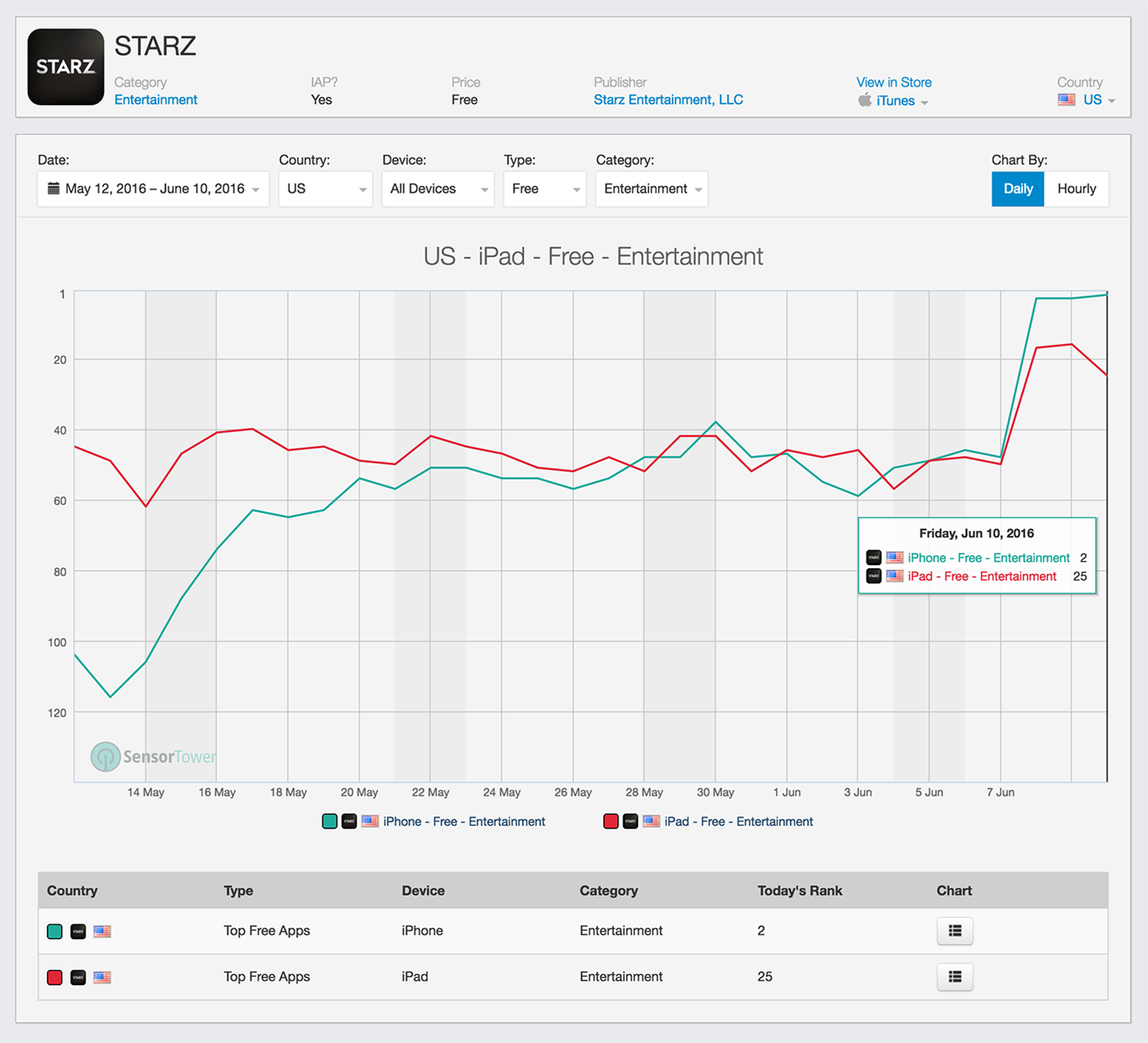Open Starz Entertainment, LLC publisher page

[668, 100]
